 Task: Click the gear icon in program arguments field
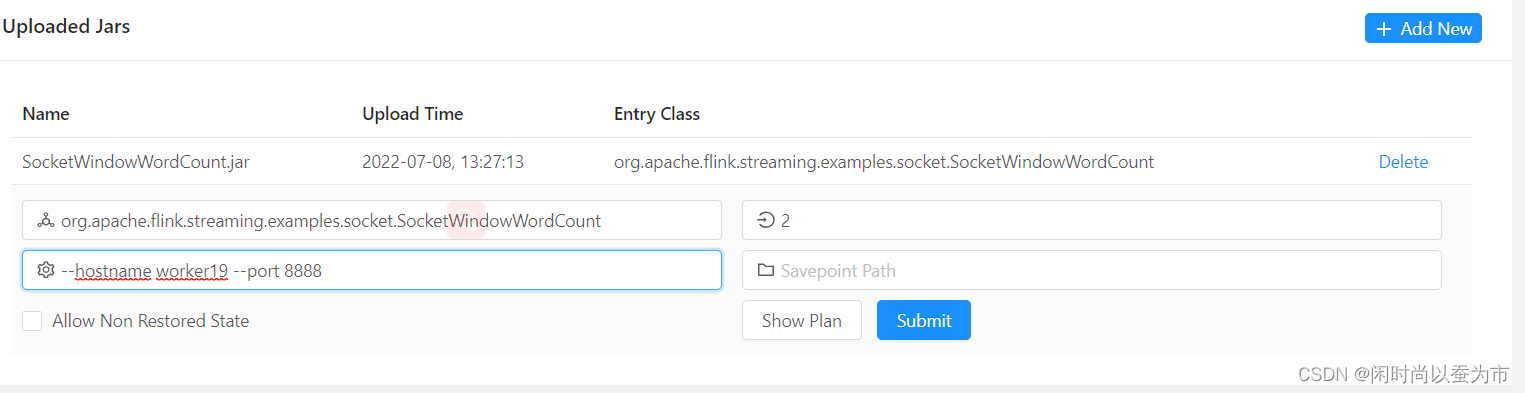click(45, 270)
